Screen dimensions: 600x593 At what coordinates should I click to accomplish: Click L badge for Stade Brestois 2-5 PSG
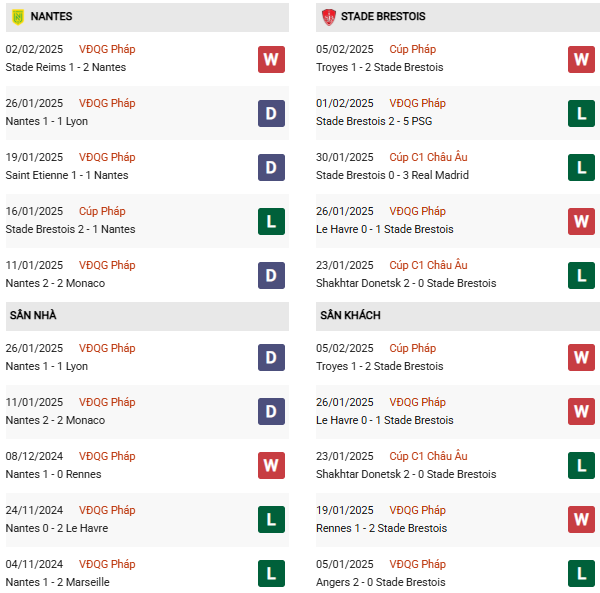tap(582, 113)
